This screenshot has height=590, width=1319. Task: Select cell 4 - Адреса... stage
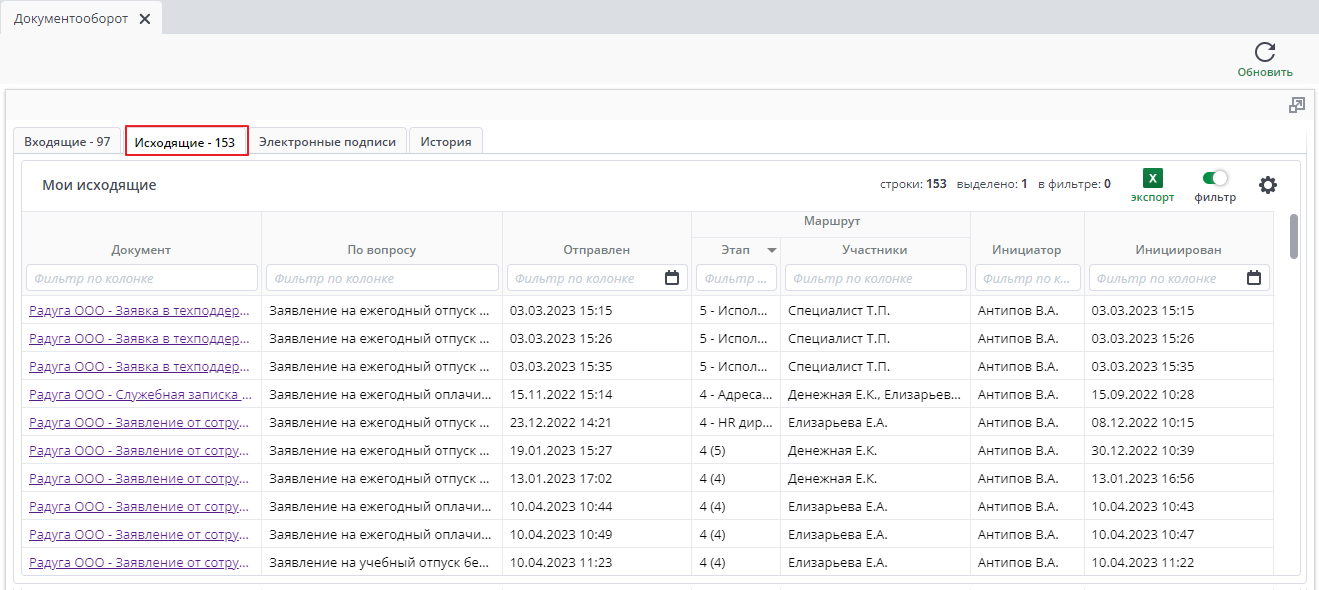coord(736,395)
